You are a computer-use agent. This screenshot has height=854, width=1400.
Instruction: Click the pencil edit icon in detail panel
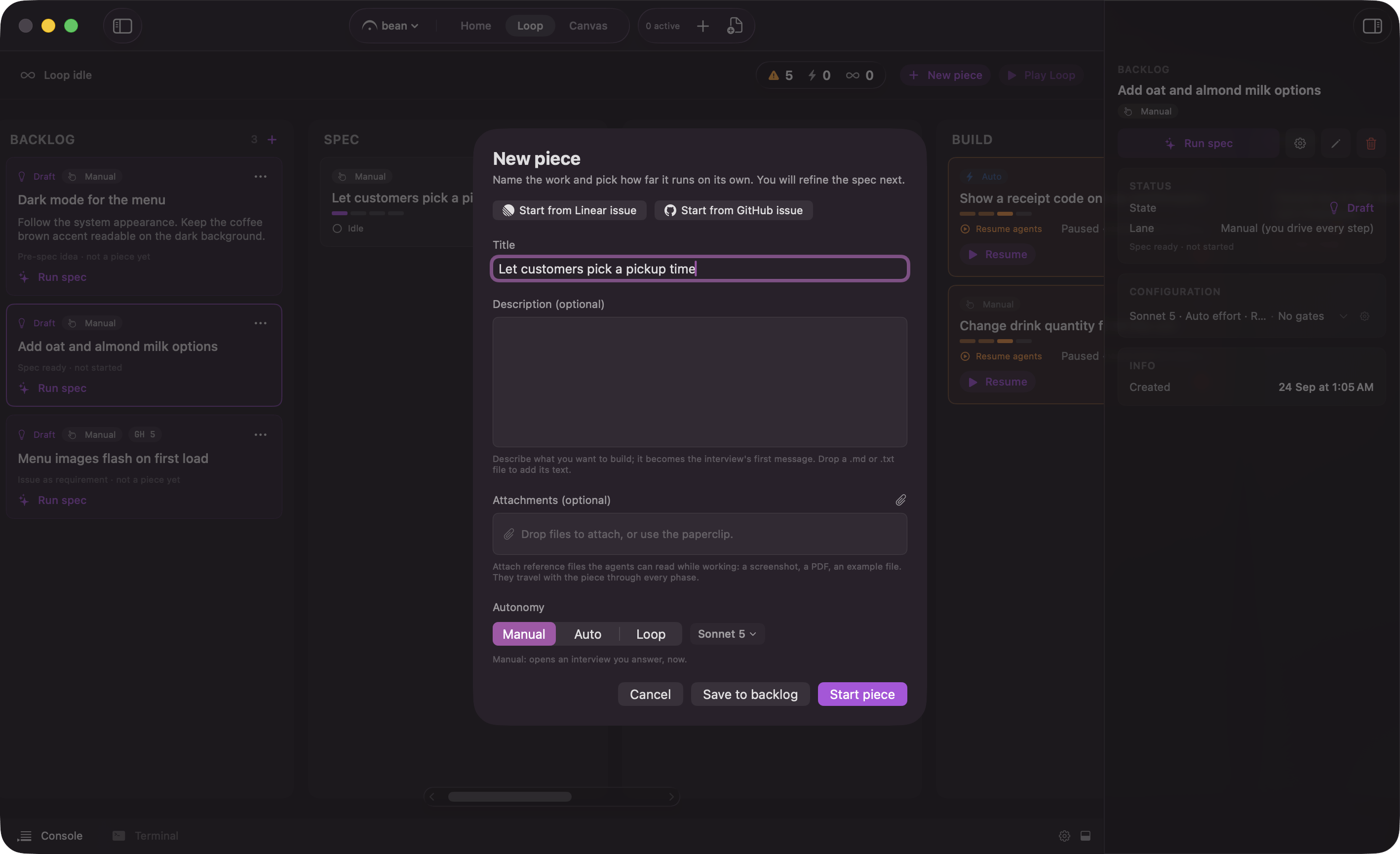(1336, 143)
